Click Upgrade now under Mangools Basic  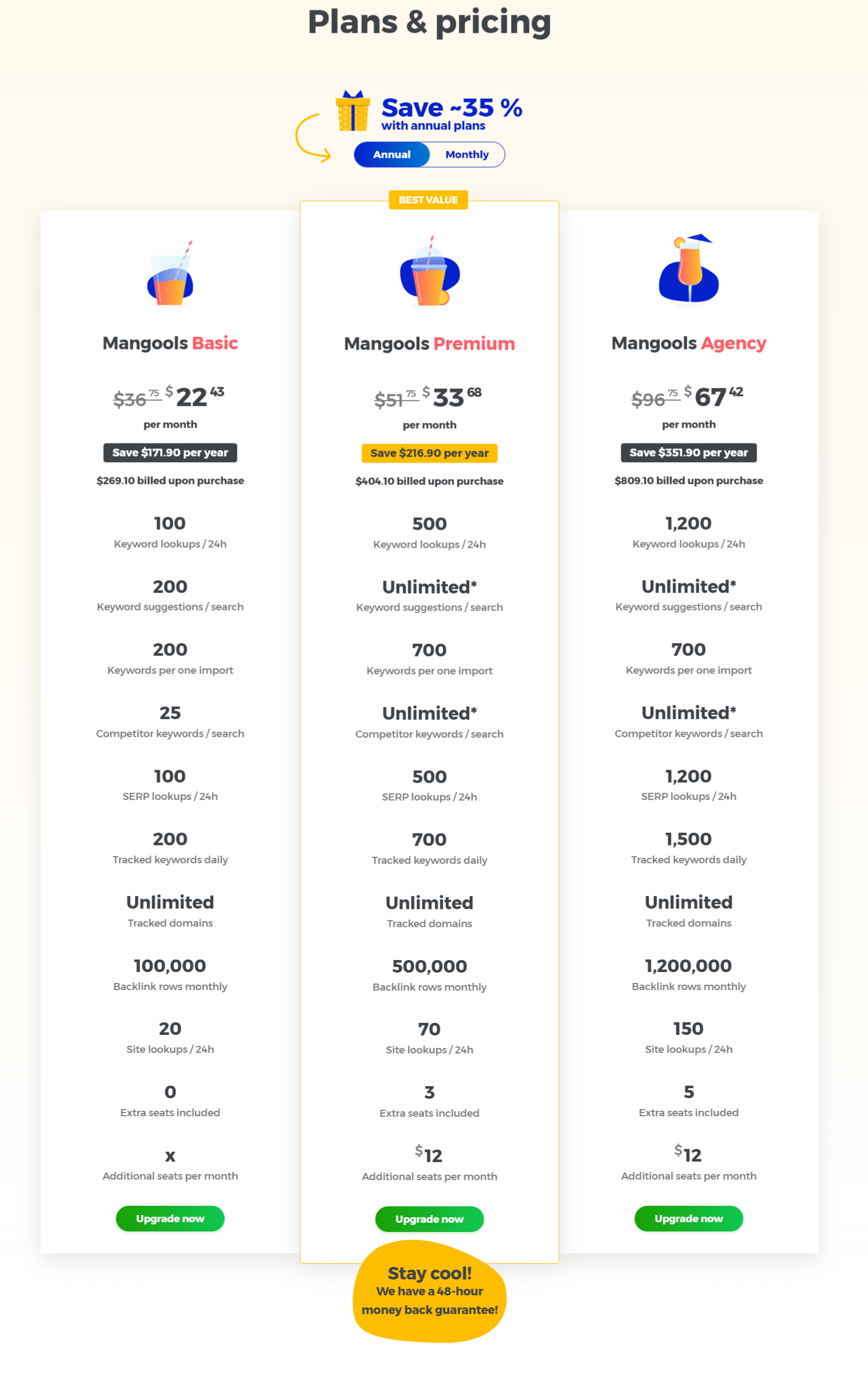(170, 1218)
